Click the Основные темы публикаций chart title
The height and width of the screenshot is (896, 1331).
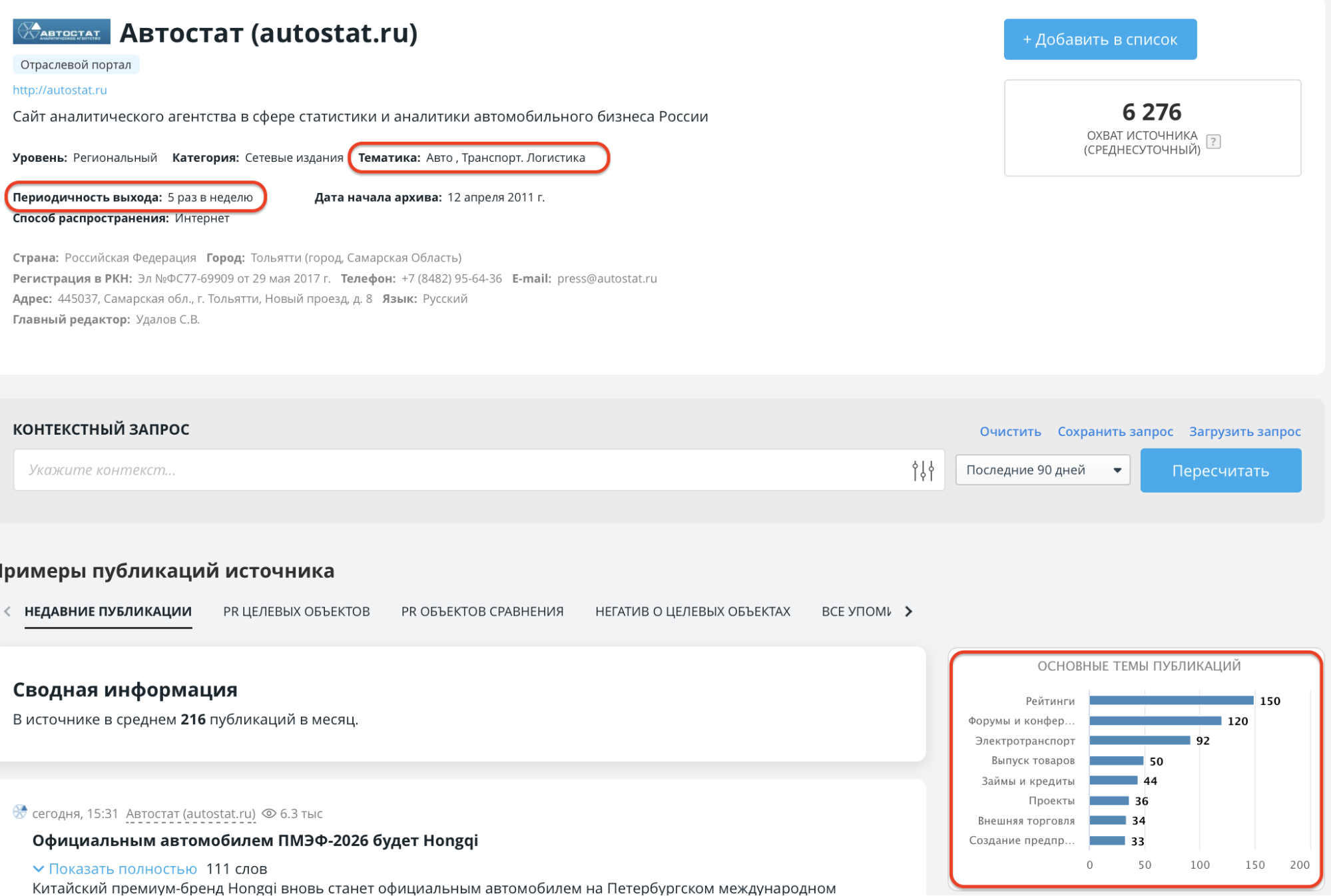click(x=1139, y=666)
